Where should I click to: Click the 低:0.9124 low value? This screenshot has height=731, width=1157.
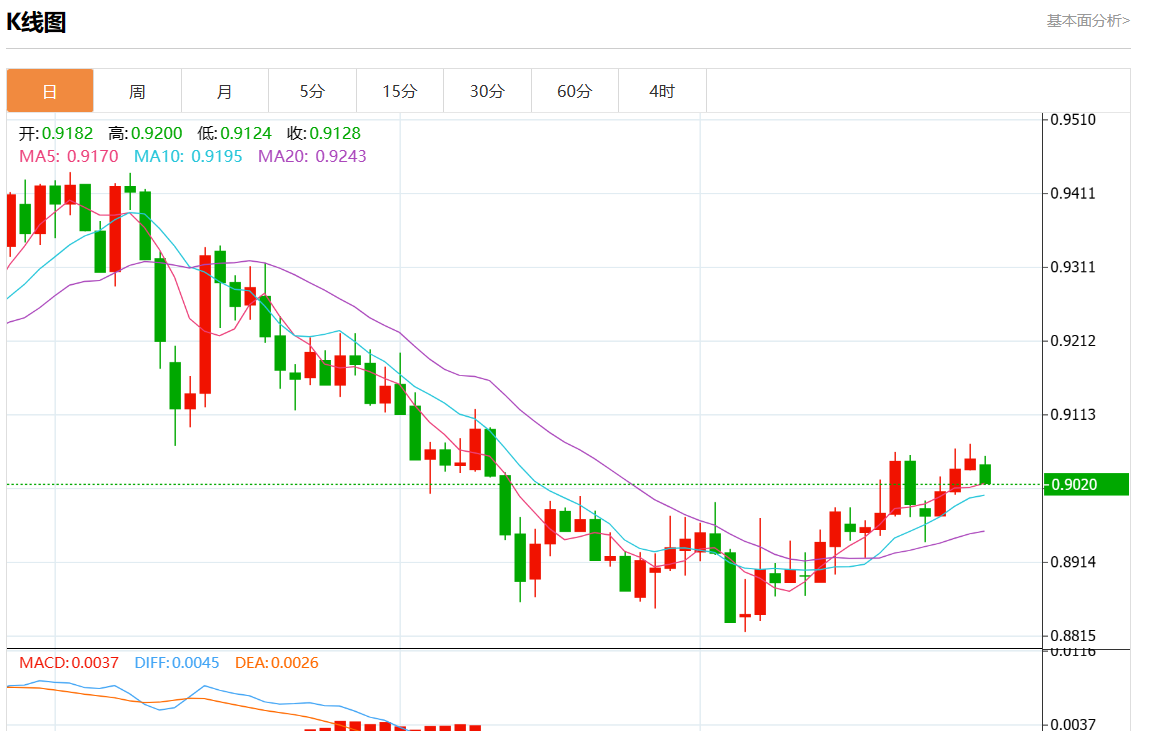coord(235,134)
